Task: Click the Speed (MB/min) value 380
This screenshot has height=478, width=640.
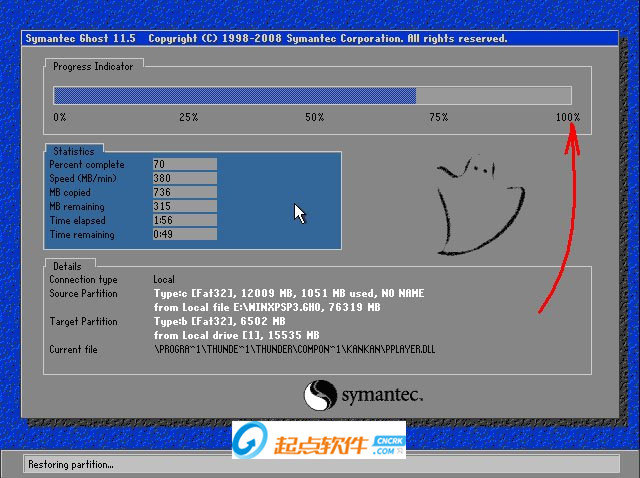Action: 185,178
